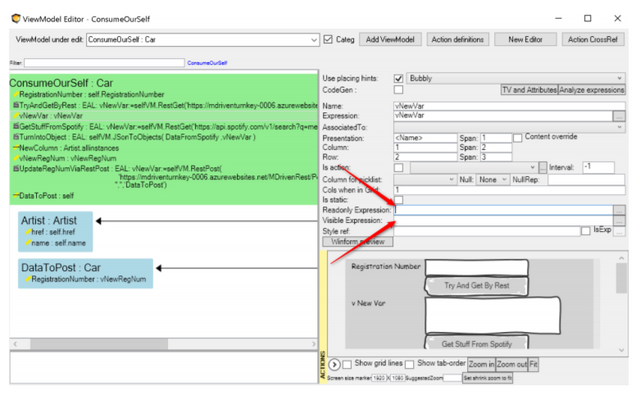Toggle the Categ checkbox

pyautogui.click(x=328, y=40)
